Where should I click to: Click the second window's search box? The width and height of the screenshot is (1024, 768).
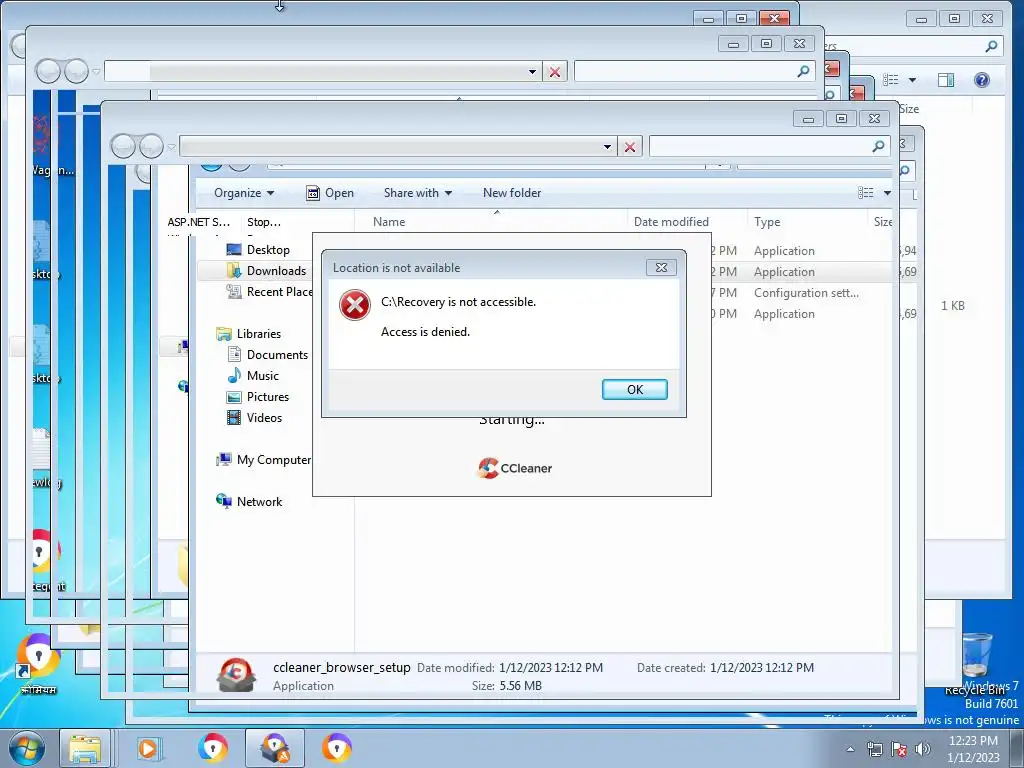point(695,72)
